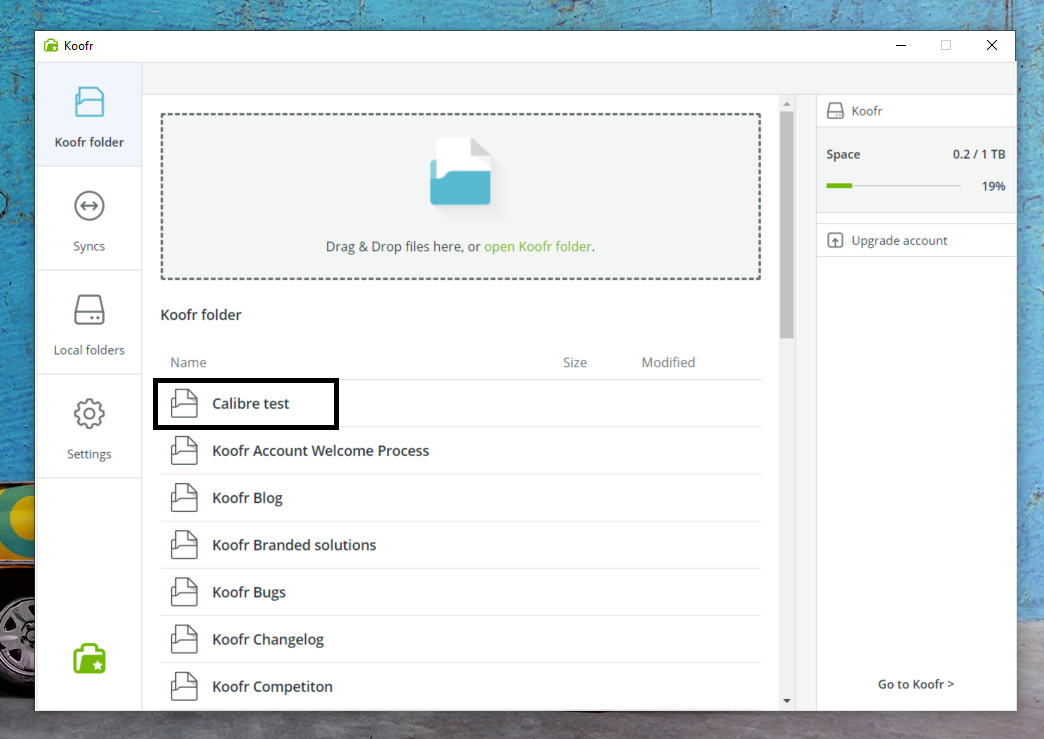Select the Koofr Branded solutions folder
This screenshot has width=1044, height=739.
(x=294, y=544)
